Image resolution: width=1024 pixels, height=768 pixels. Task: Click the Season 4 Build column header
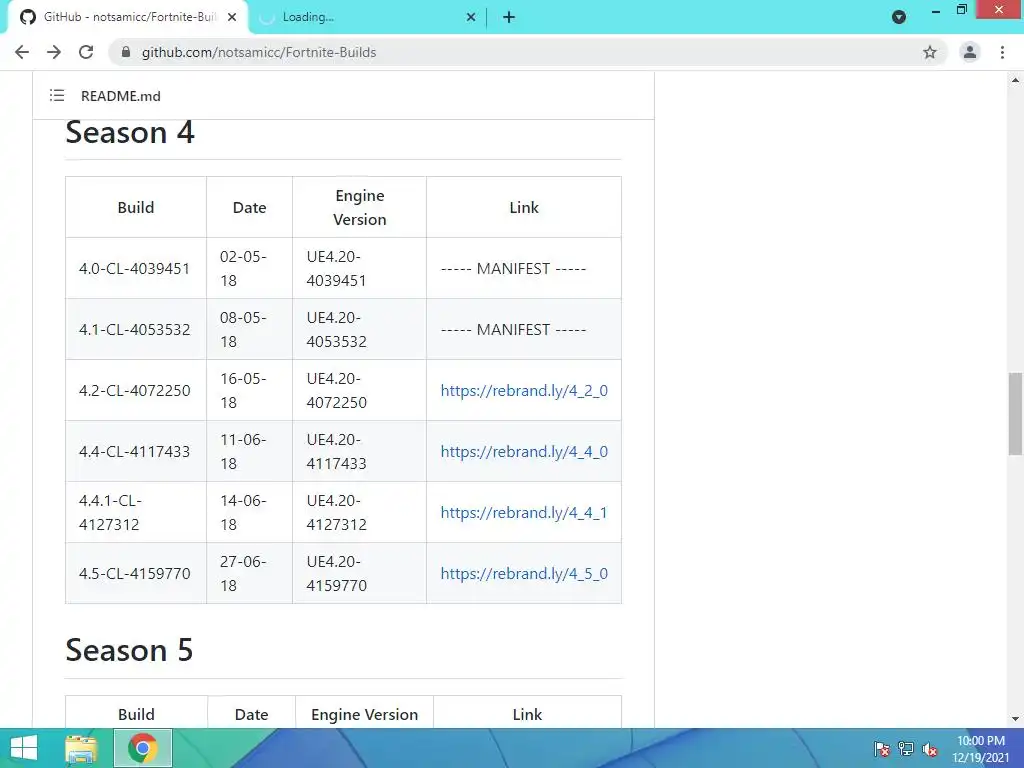(136, 208)
